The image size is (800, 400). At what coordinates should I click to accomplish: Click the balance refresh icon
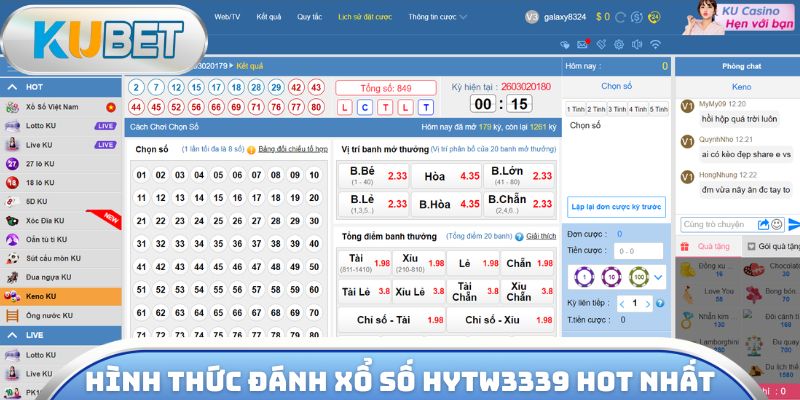coord(620,17)
